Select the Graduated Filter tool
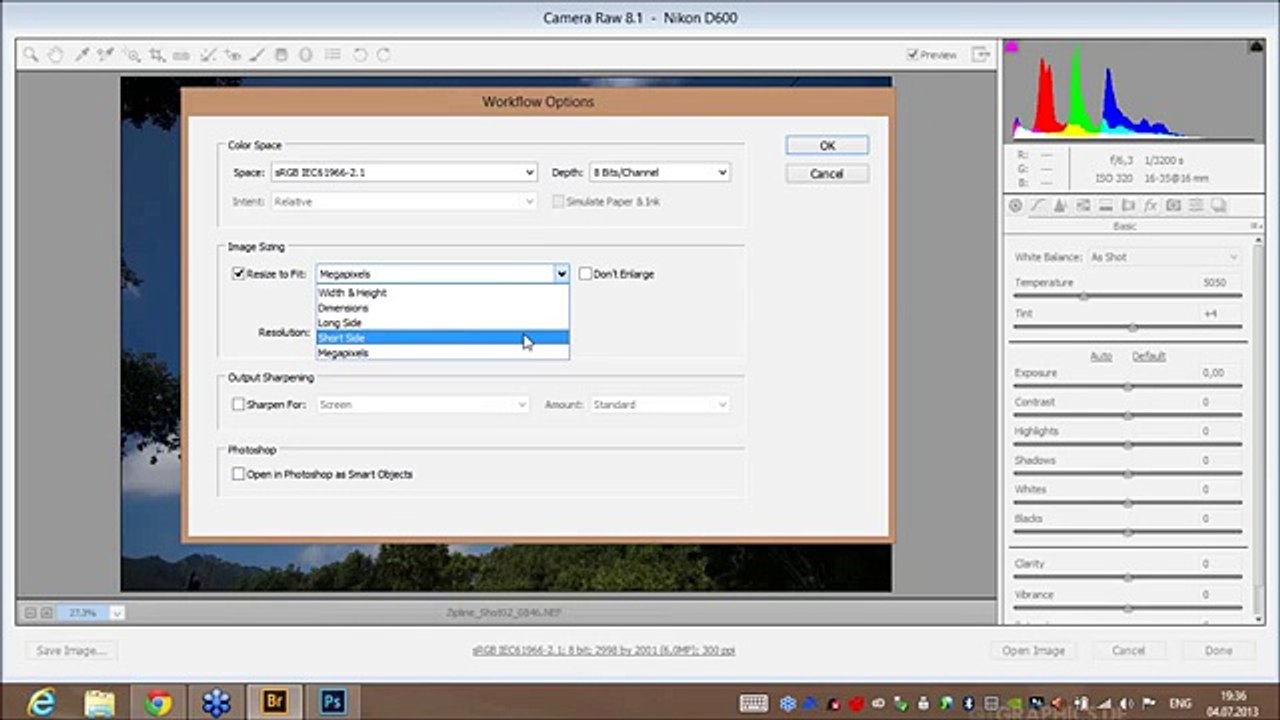The image size is (1280, 720). point(282,55)
